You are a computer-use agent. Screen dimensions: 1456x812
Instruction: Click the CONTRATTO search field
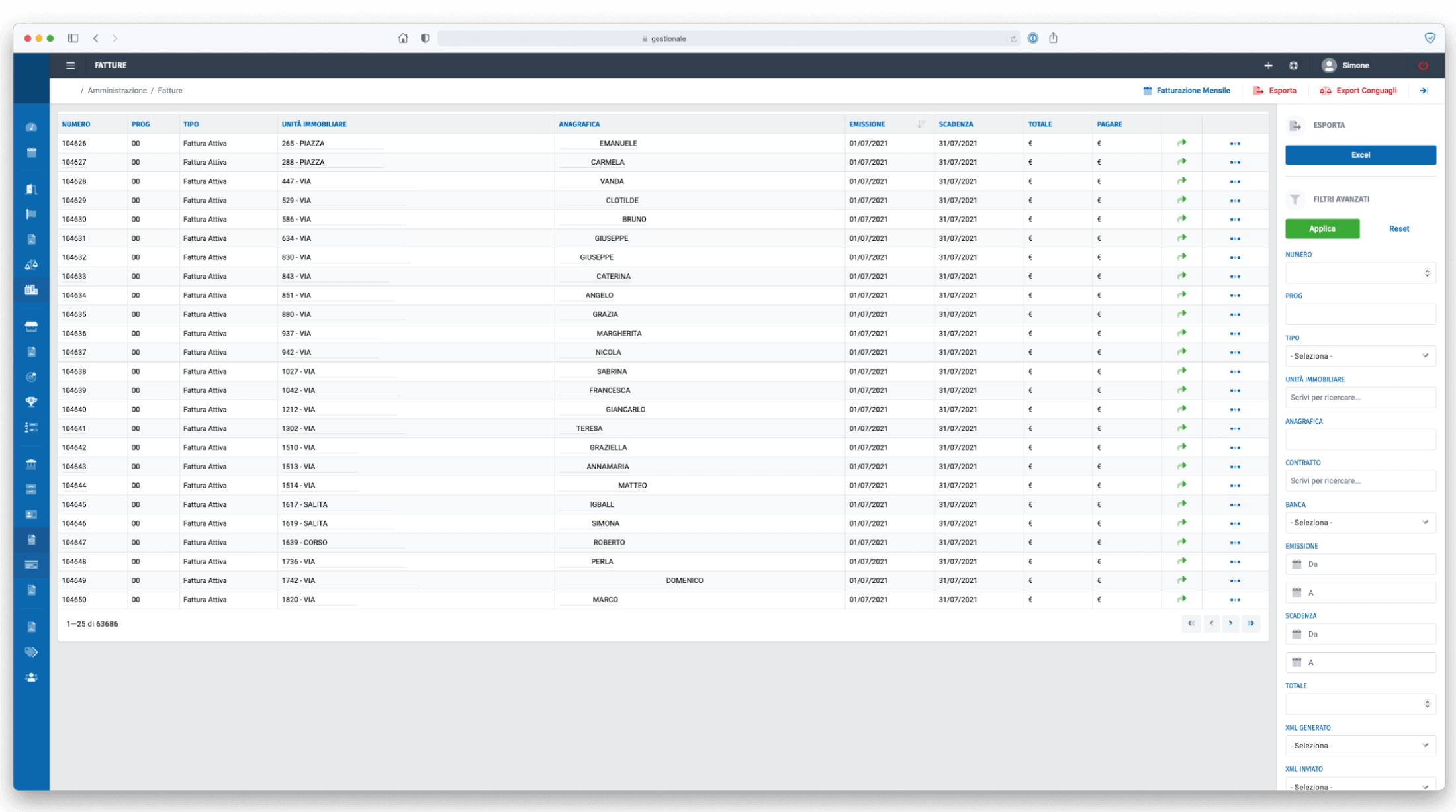pyautogui.click(x=1360, y=481)
